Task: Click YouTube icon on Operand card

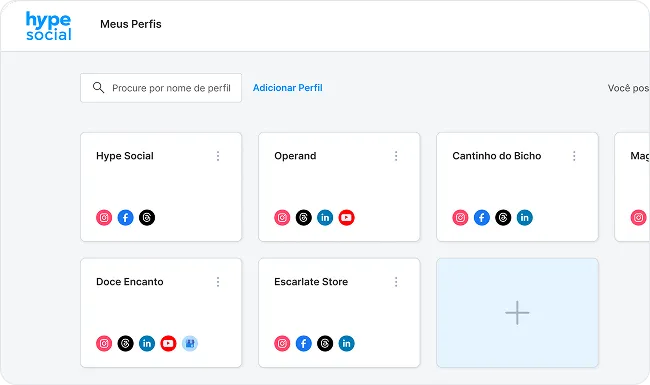Action: click(x=347, y=218)
